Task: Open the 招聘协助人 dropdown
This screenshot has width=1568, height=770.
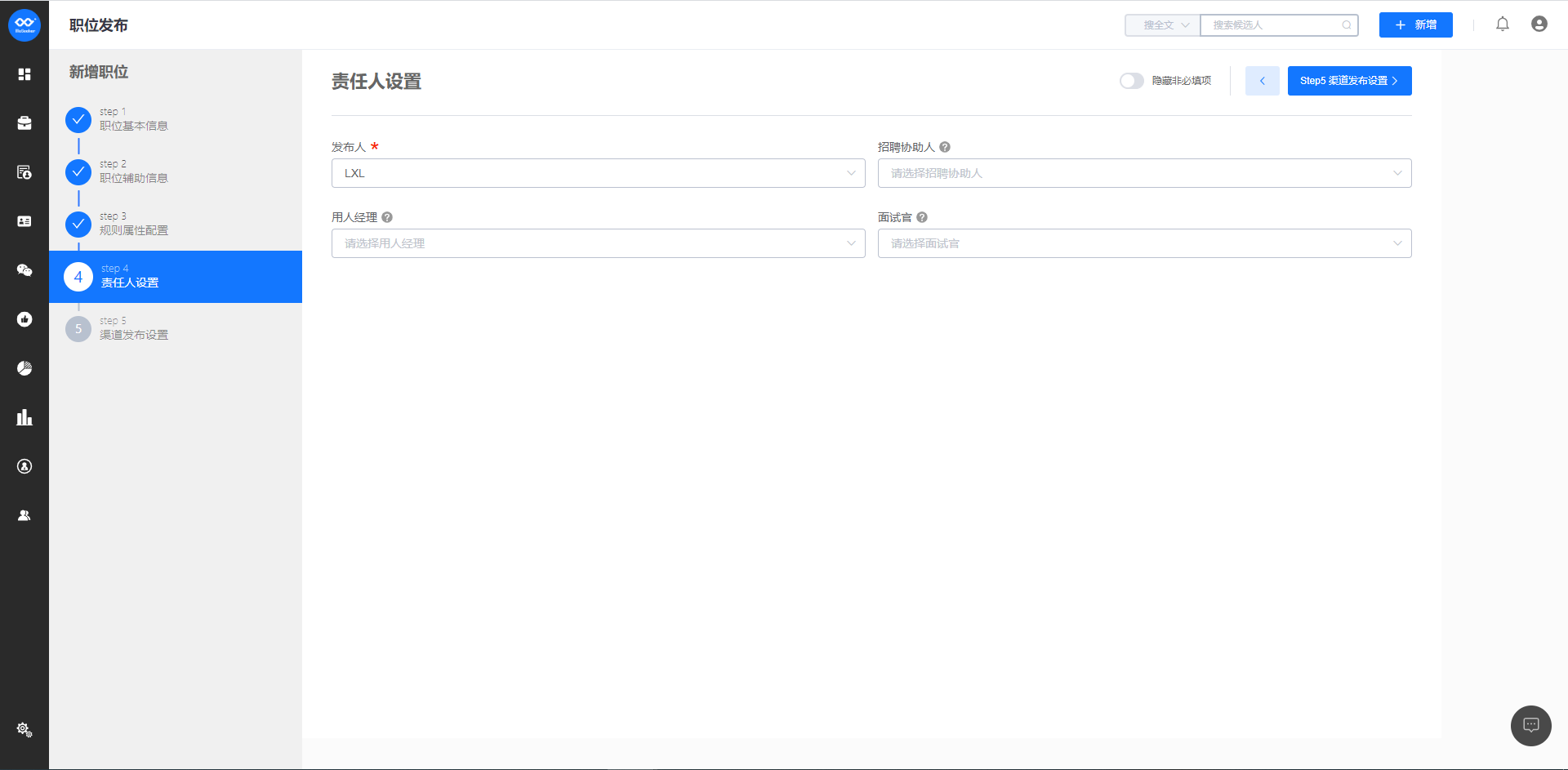Action: pyautogui.click(x=1144, y=173)
